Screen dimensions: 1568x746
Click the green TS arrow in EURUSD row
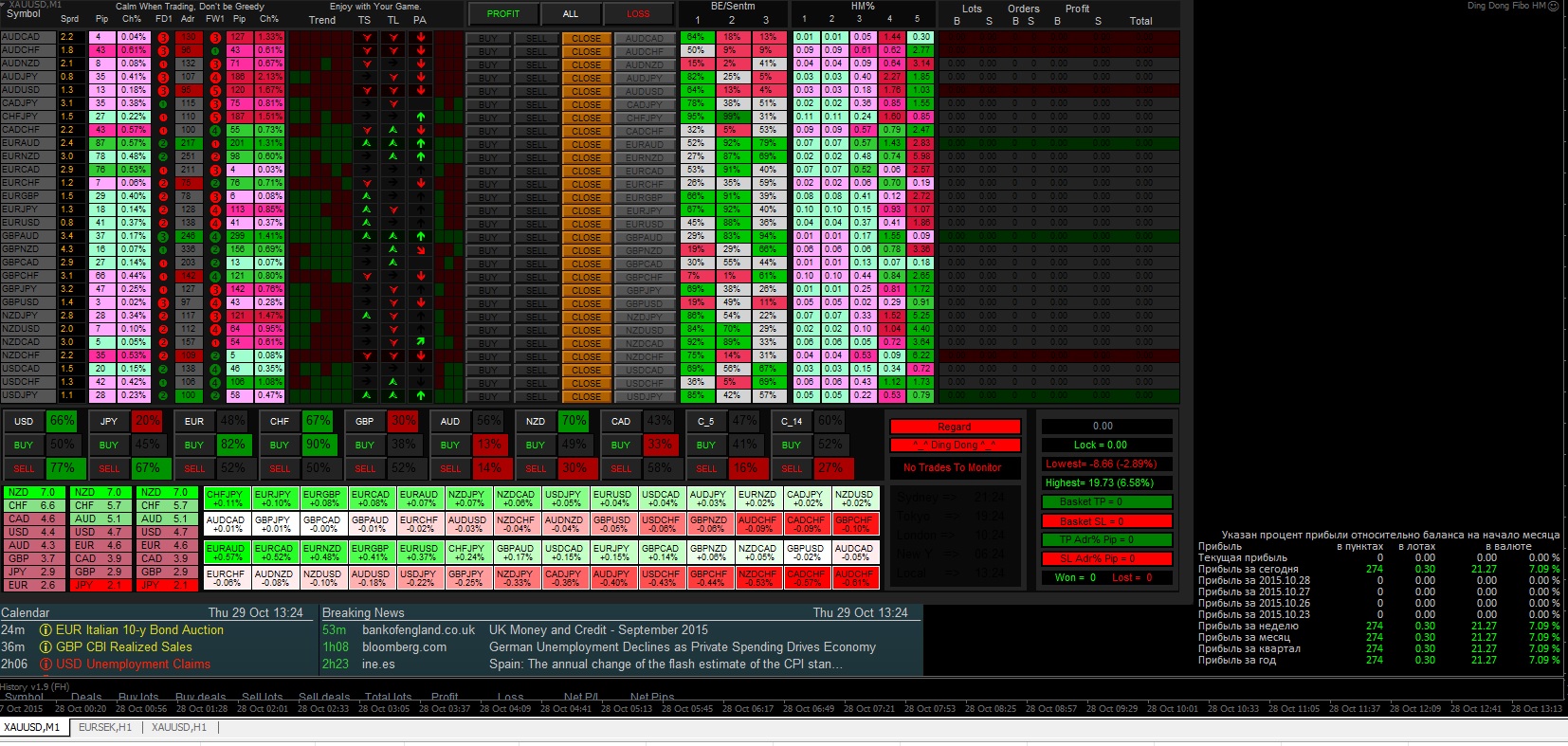point(367,224)
